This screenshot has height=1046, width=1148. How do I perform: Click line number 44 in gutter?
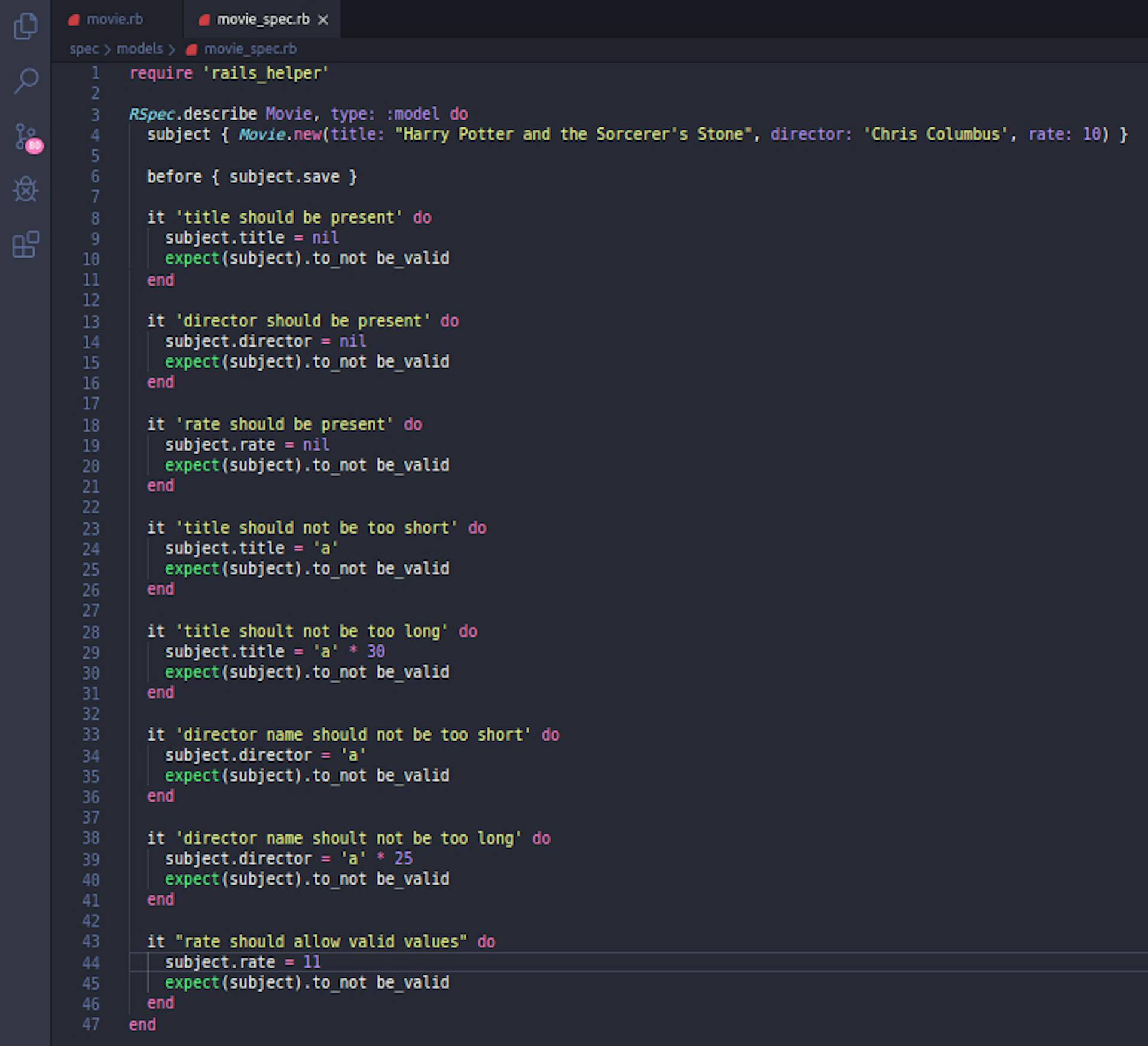pyautogui.click(x=91, y=962)
